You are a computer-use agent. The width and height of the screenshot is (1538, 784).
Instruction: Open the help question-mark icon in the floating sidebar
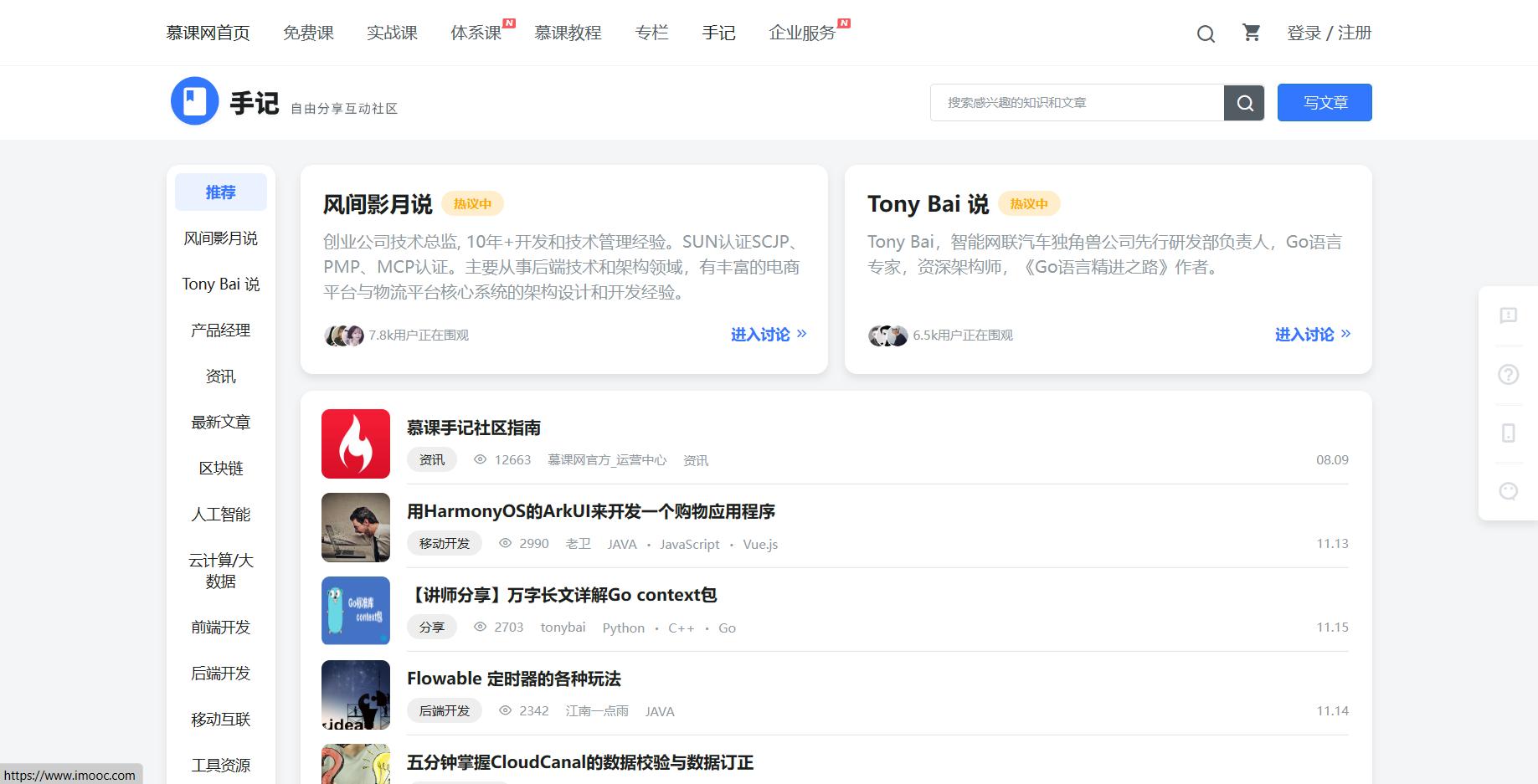click(1508, 375)
